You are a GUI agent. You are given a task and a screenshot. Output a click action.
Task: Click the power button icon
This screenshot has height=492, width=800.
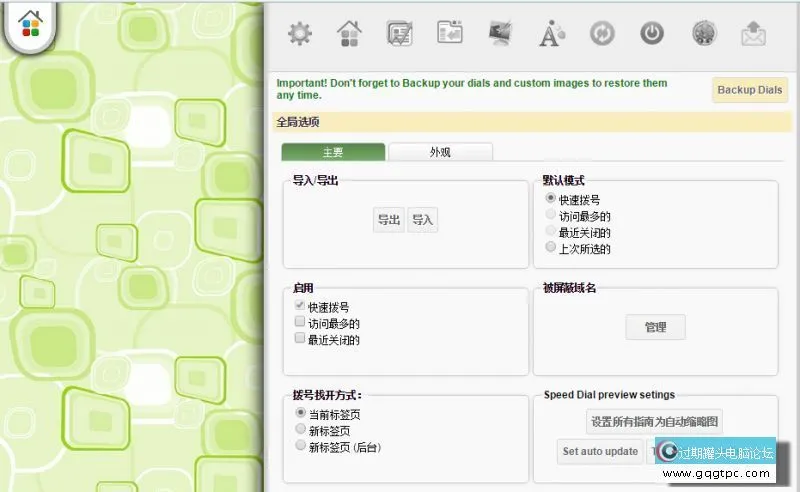[652, 34]
